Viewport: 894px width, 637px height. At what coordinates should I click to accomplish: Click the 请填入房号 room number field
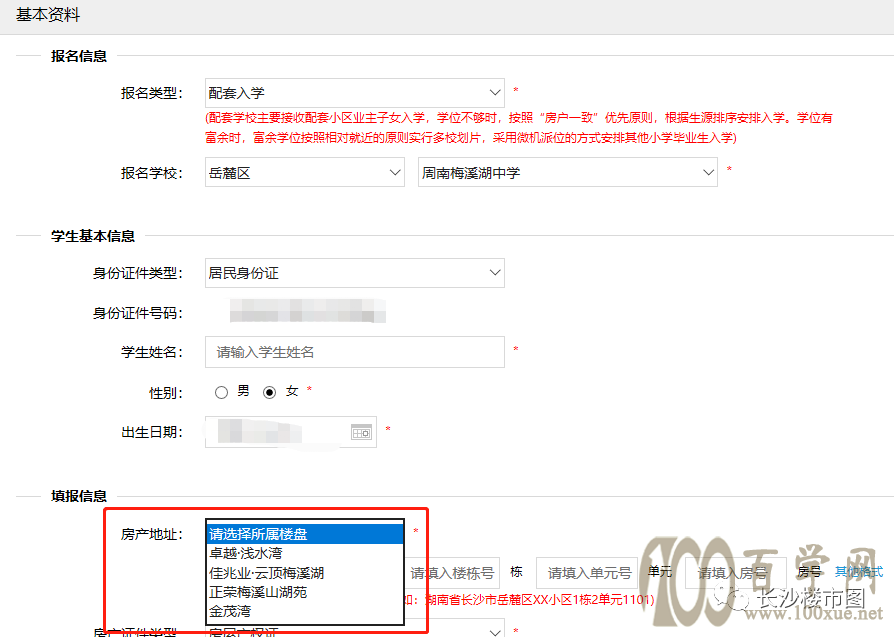coord(735,573)
